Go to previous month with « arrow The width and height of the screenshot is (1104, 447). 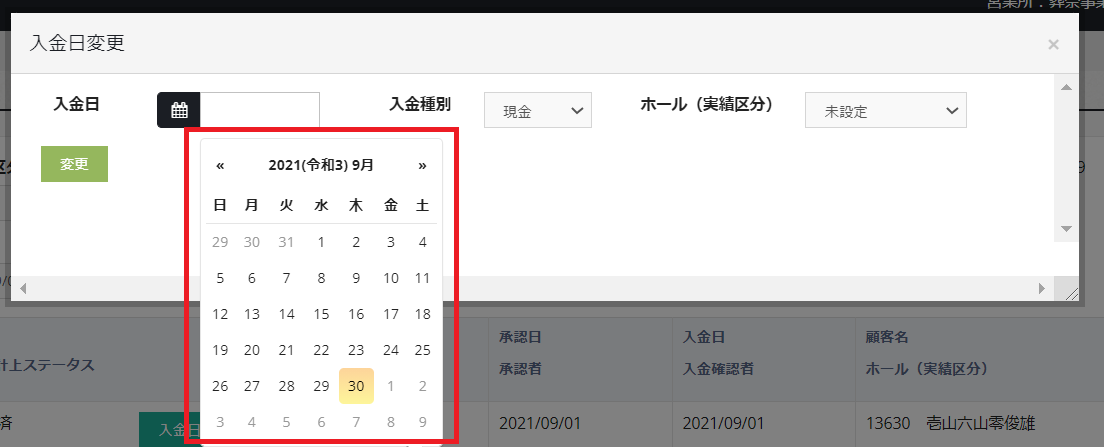[x=220, y=166]
